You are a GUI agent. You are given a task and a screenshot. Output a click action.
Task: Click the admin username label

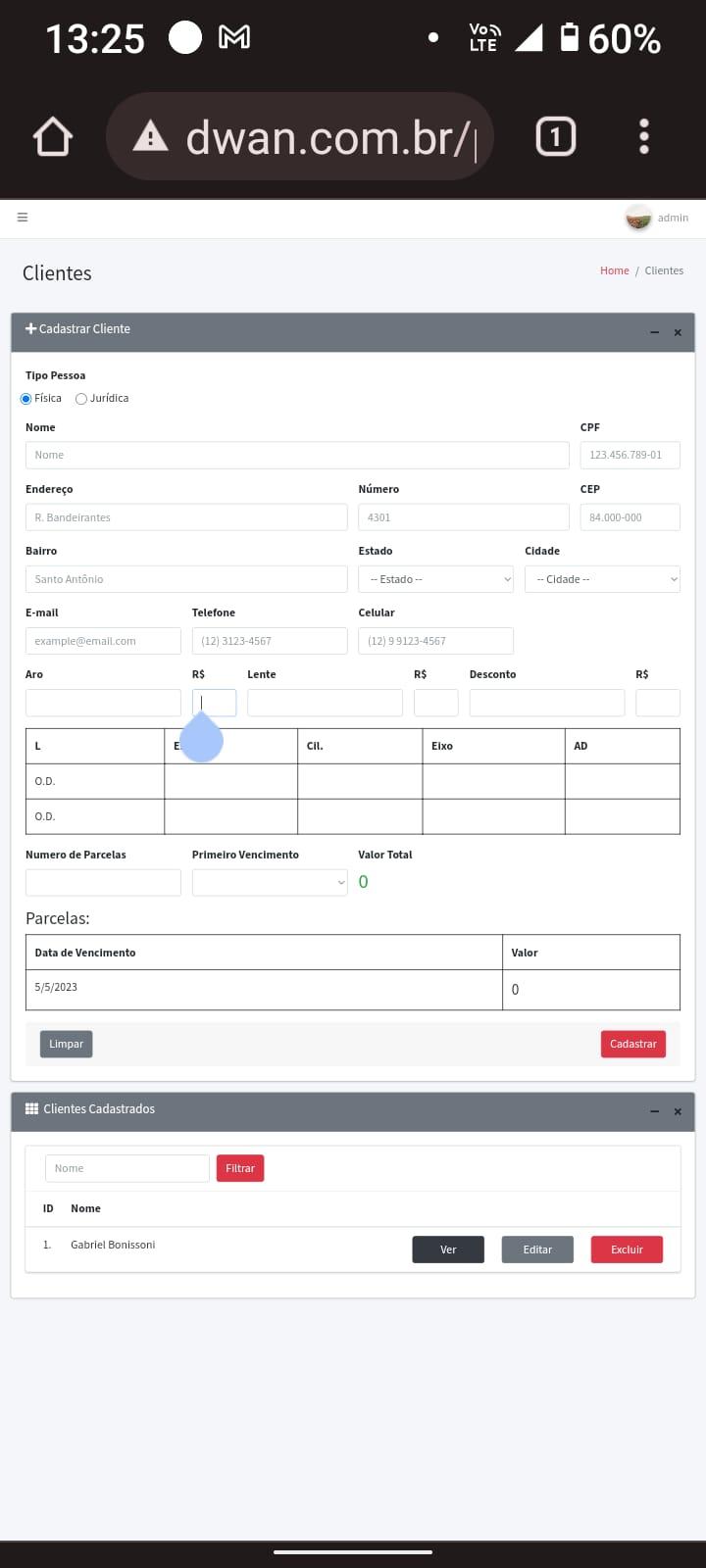pos(673,218)
